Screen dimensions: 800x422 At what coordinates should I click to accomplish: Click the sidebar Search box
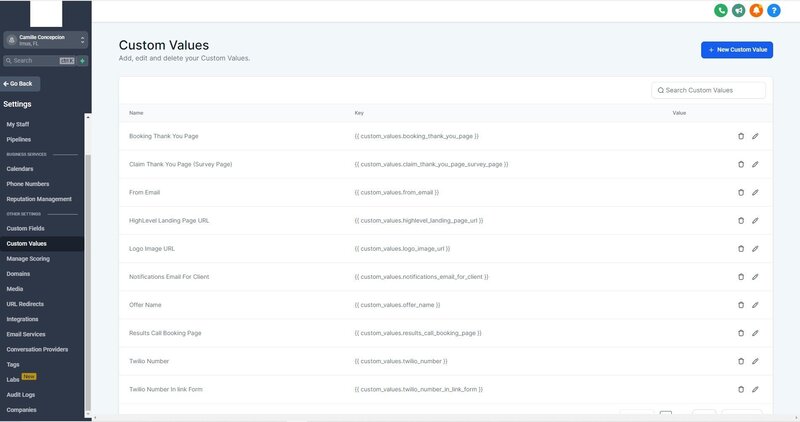pos(40,61)
